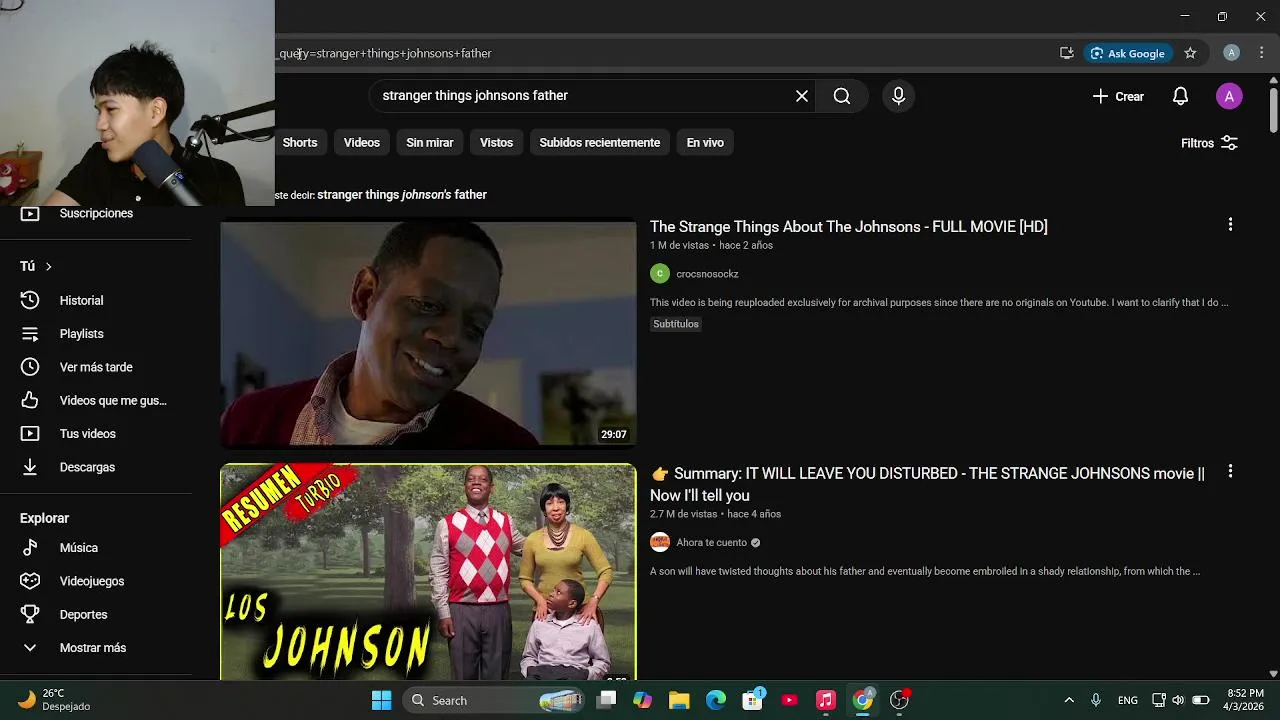
Task: Open the Summary IT WILL LEAVE YOU DISTURBED title
Action: tap(927, 484)
